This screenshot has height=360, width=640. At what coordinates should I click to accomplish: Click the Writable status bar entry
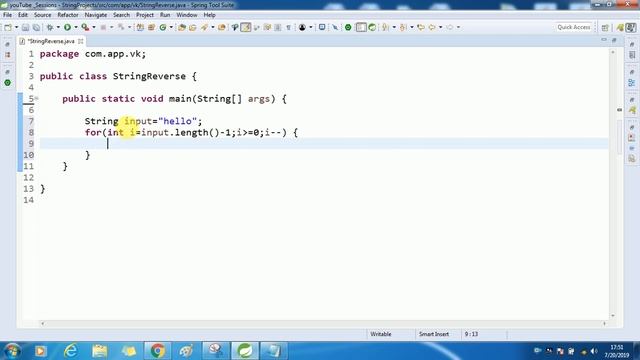coord(381,334)
